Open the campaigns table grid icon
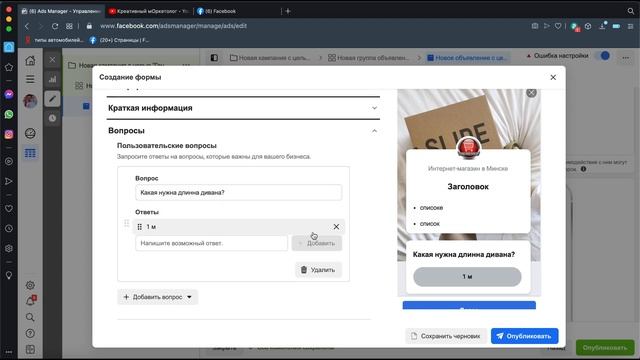This screenshot has width=640, height=360. pos(30,153)
